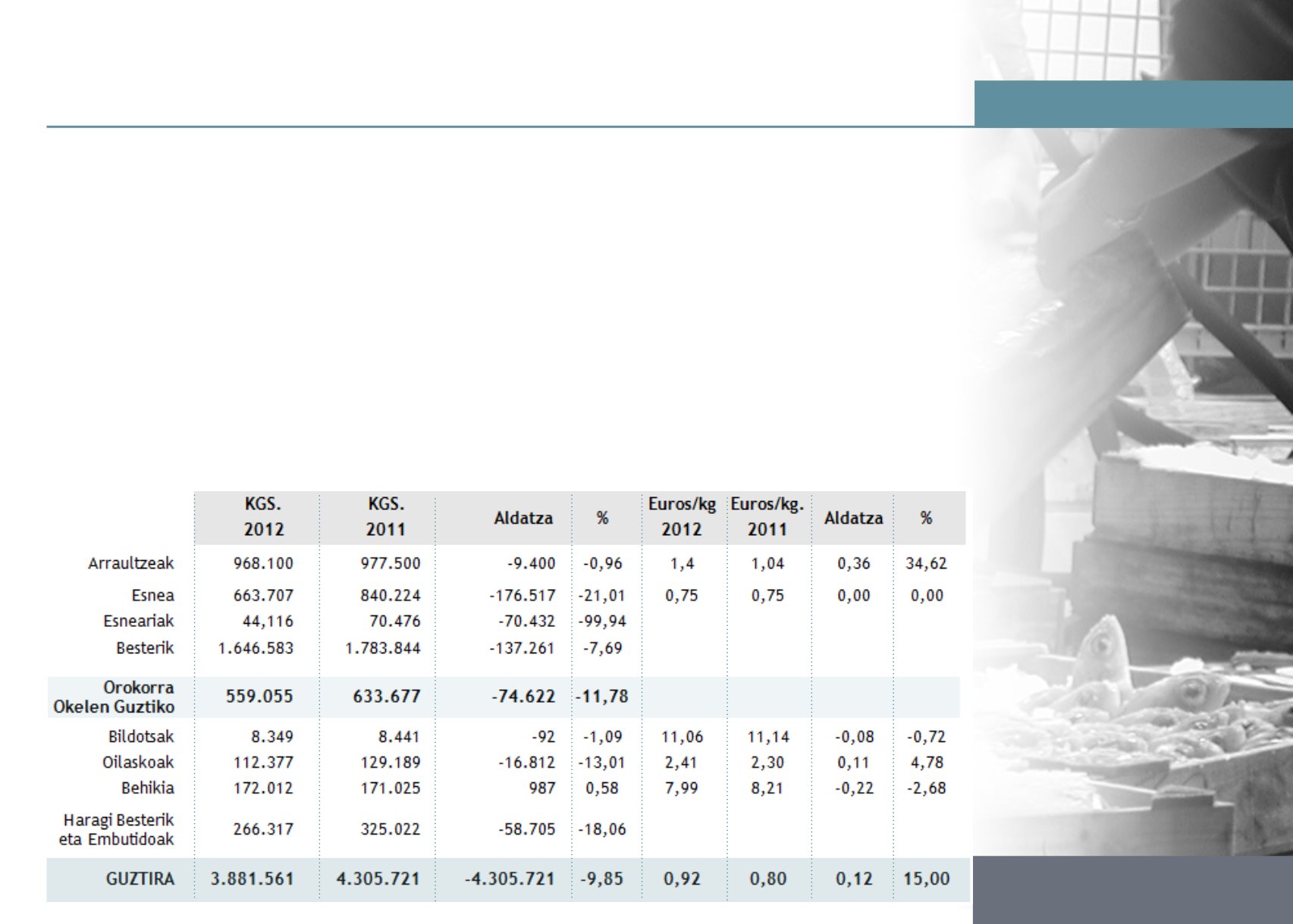The image size is (1293, 924).
Task: Select the value 1.783.844
Action: 382,648
